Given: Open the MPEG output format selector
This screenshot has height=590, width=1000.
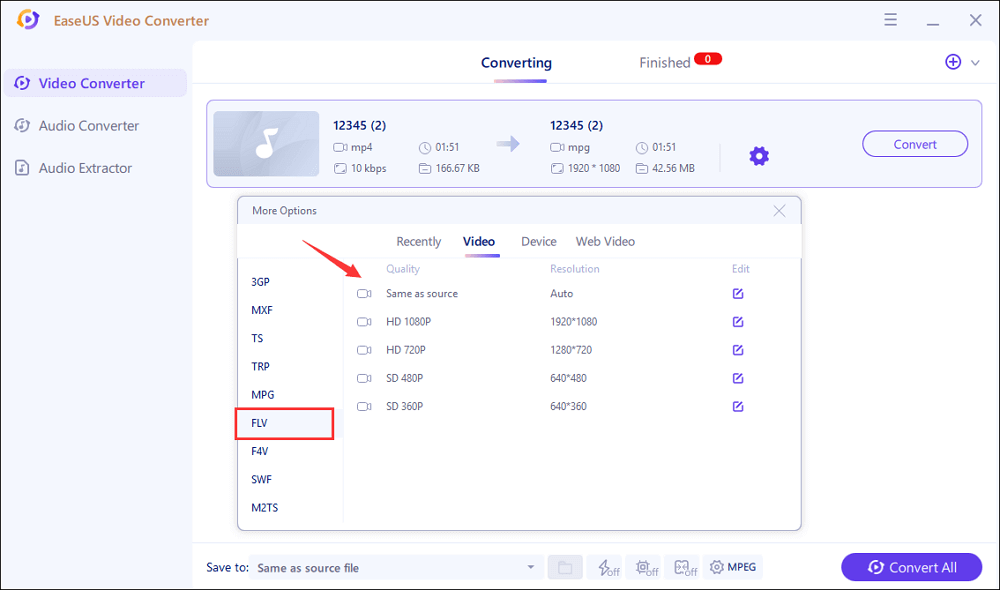Looking at the screenshot, I should [733, 567].
